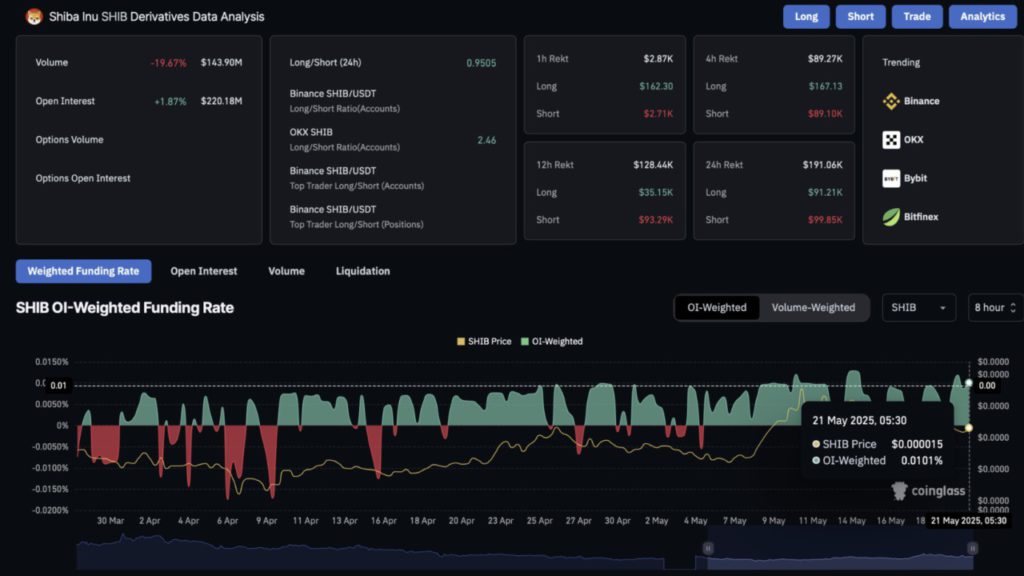
Task: Open the Analytics button
Action: click(982, 16)
